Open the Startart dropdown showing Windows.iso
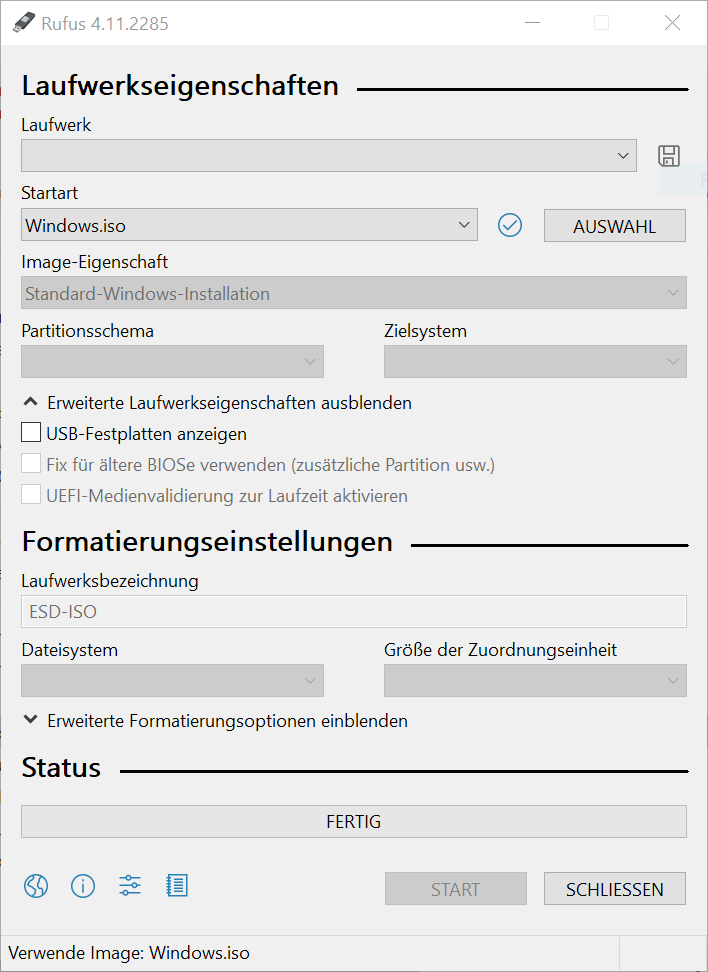Screen dimensions: 708x972 click(x=249, y=224)
